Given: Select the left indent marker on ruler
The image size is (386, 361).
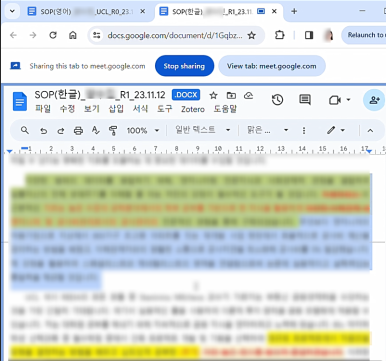Looking at the screenshot, I should coord(10,152).
